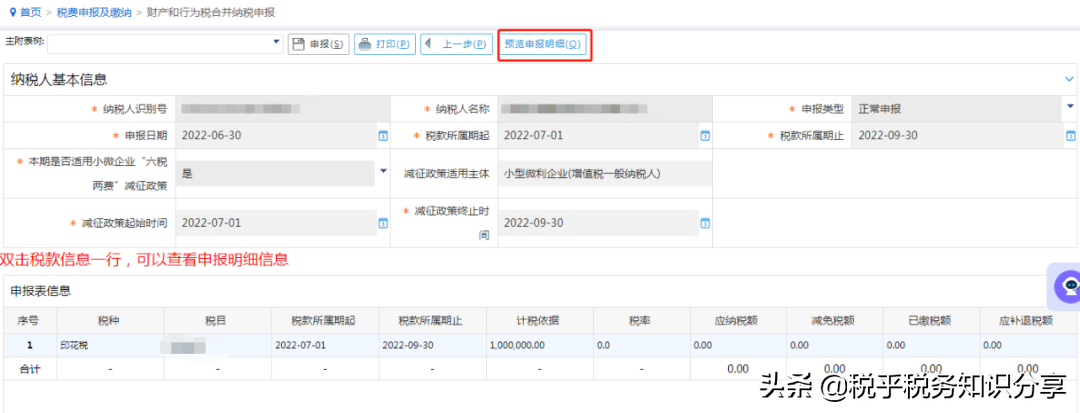Viewport: 1080px width, 413px height.
Task: Click 税款所属期起 column header in table
Action: point(325,321)
